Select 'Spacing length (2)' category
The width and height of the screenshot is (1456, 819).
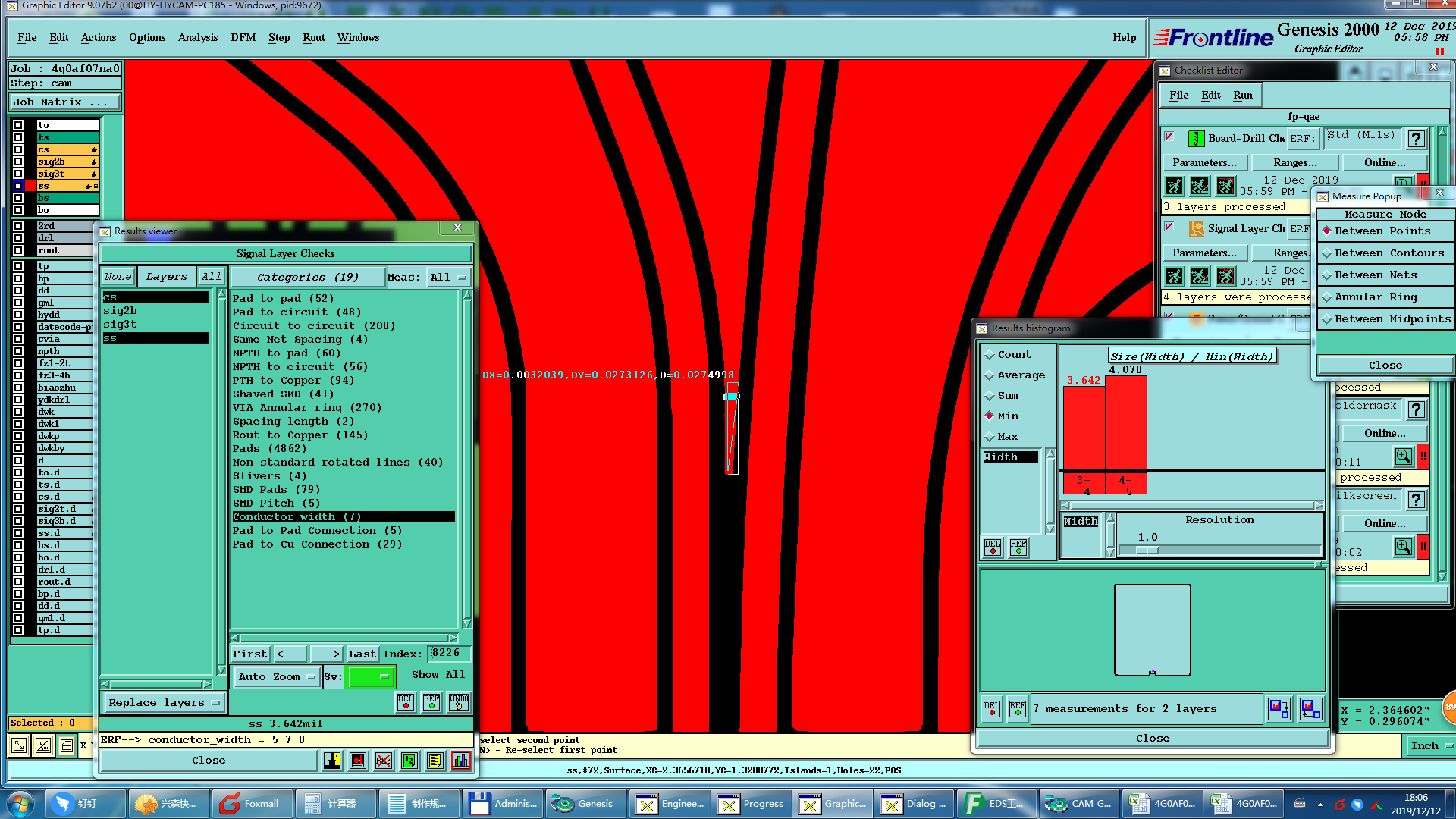[x=293, y=421]
